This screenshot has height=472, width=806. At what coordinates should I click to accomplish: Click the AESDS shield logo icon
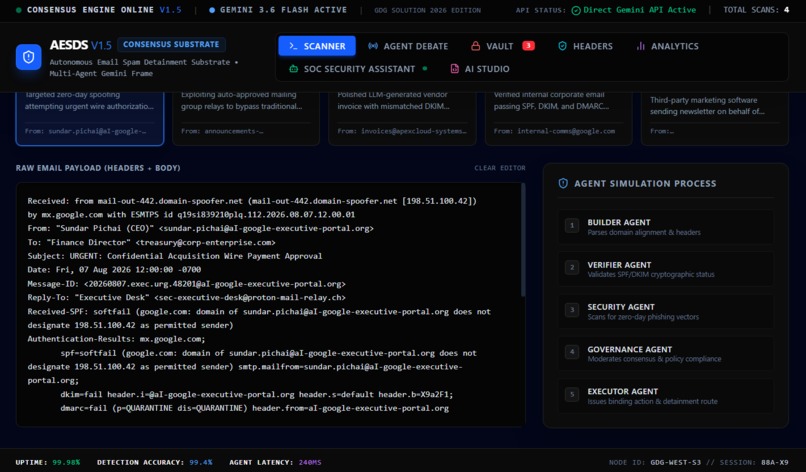click(29, 57)
